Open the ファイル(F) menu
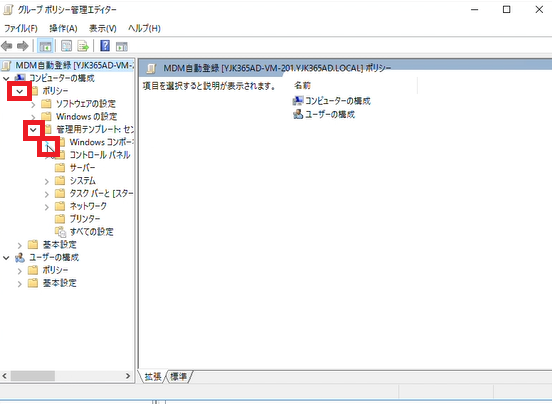This screenshot has width=552, height=404. (21, 28)
